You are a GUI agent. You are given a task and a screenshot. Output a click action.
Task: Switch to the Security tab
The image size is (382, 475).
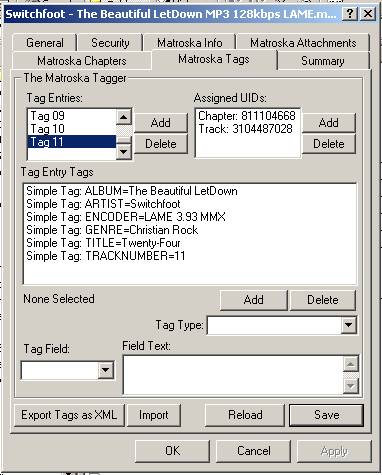[110, 43]
